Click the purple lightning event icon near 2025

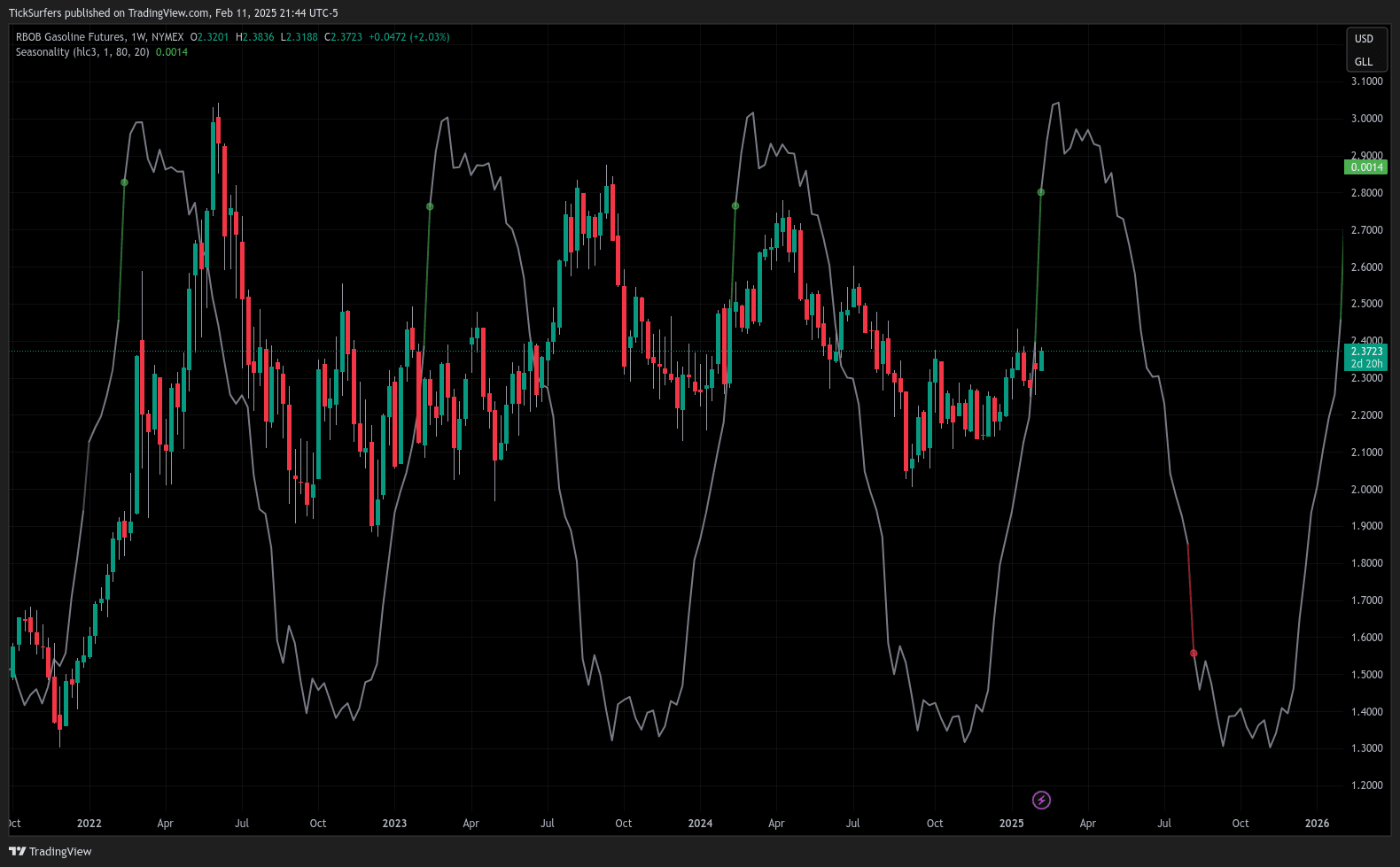[1042, 801]
